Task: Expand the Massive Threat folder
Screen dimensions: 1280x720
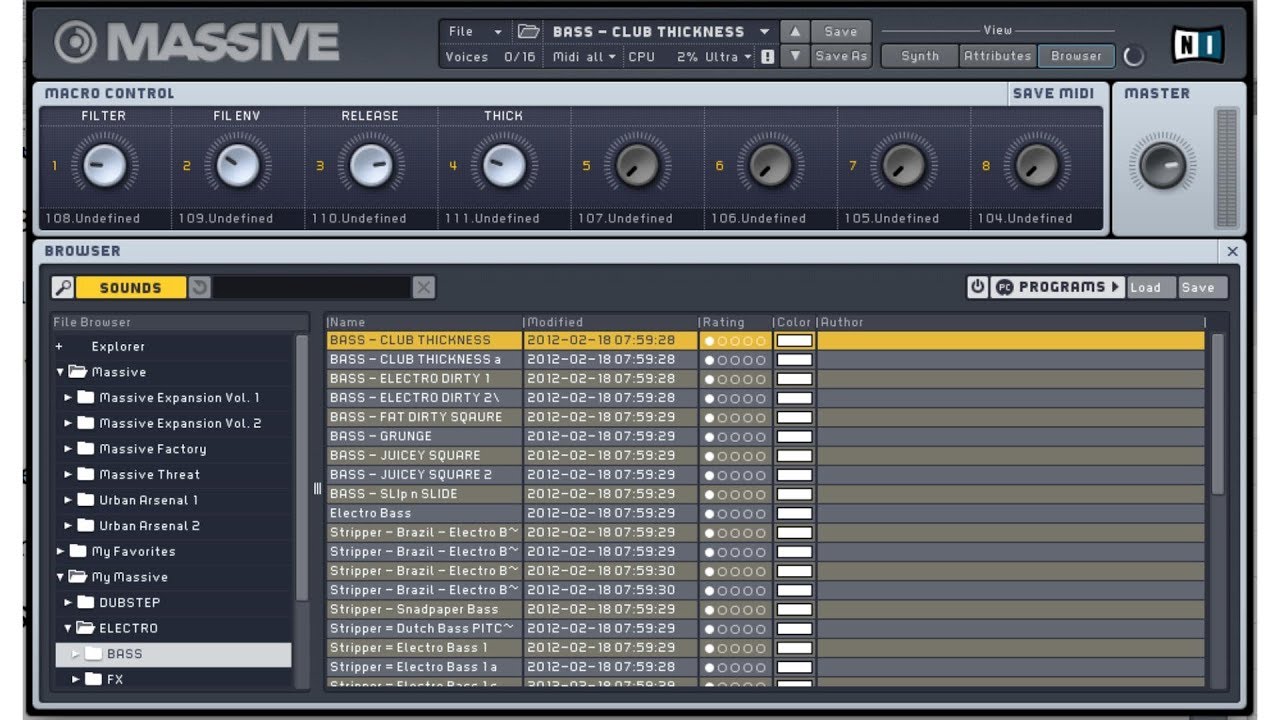Action: tap(68, 475)
